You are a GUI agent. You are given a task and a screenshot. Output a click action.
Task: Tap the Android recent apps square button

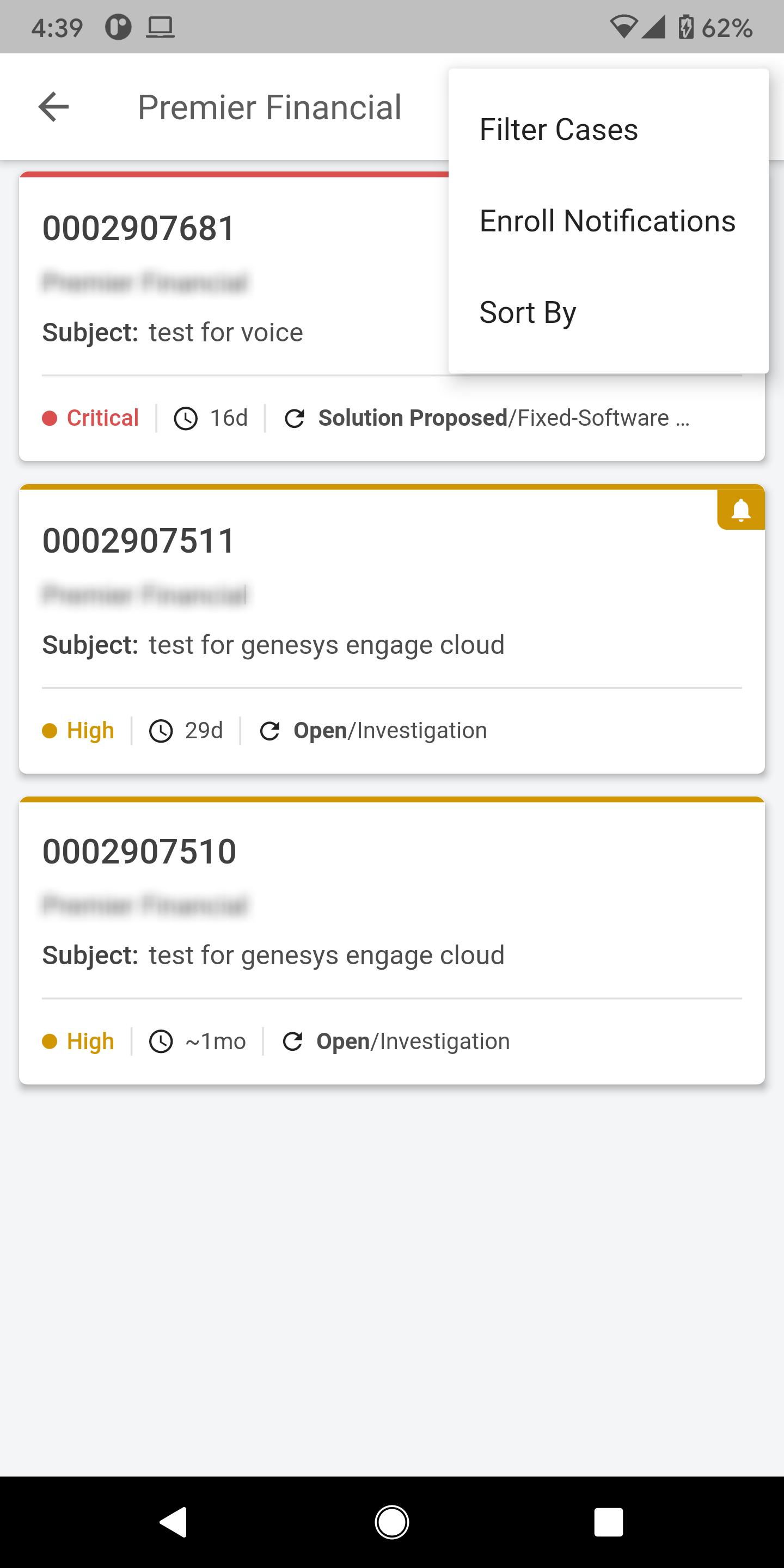click(x=609, y=1522)
